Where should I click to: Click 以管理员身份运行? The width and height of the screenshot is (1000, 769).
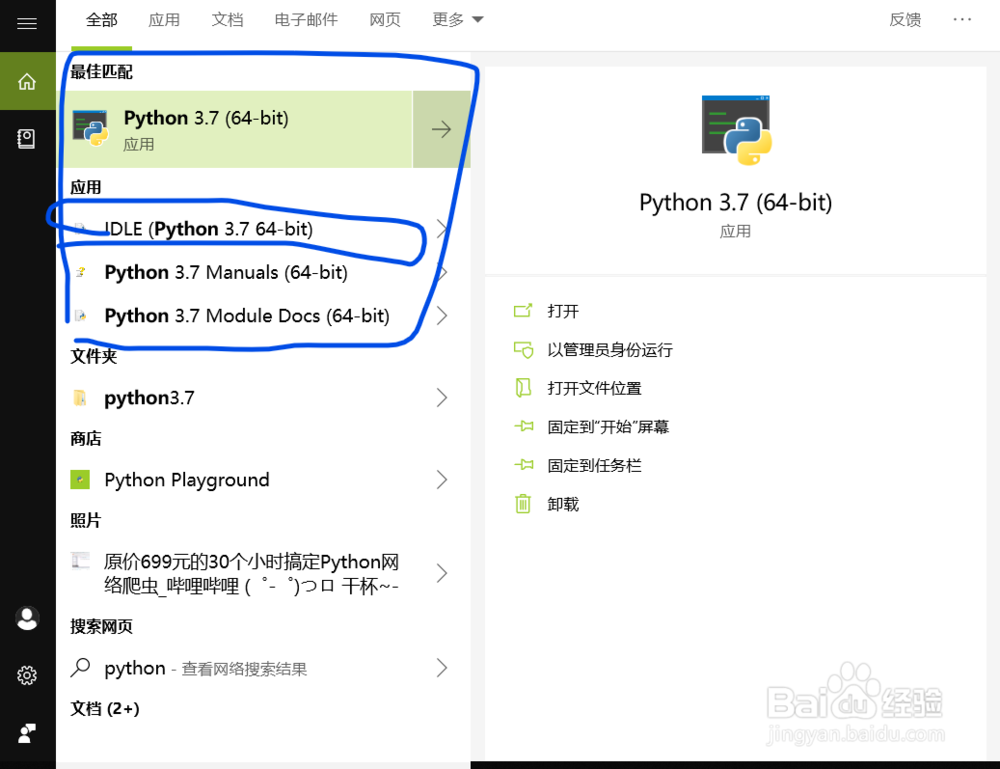610,349
